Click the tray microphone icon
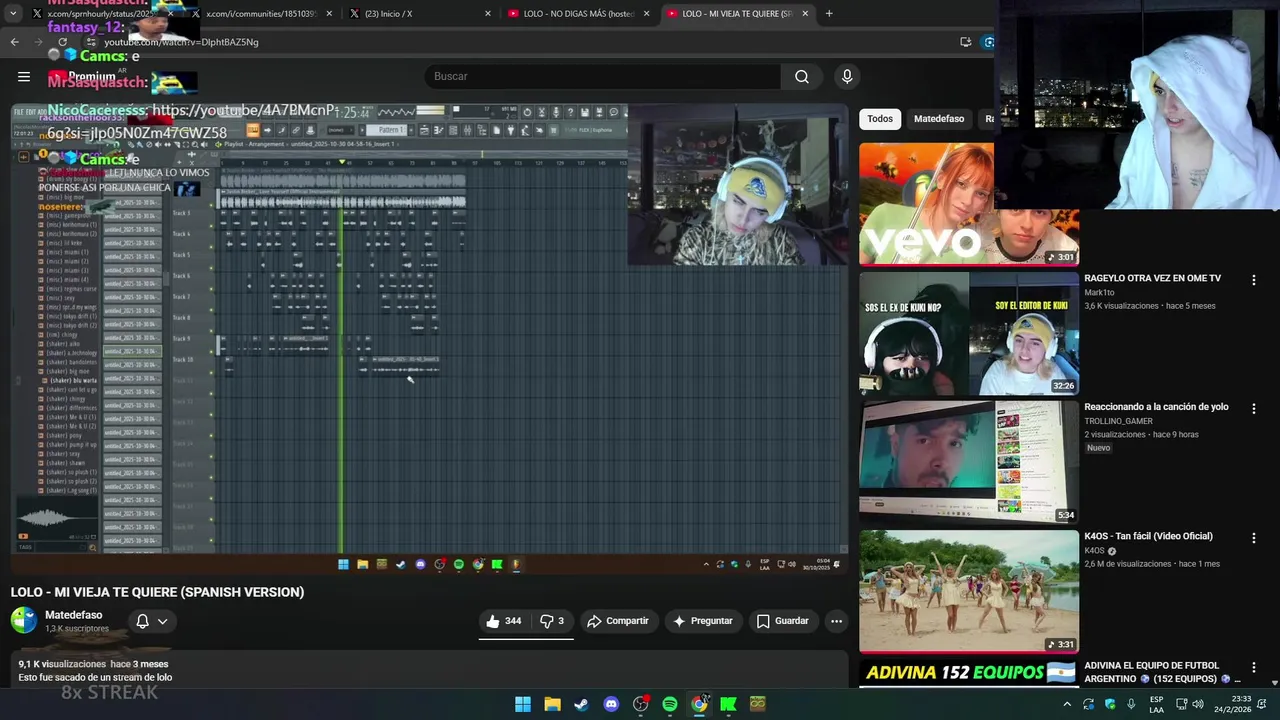The width and height of the screenshot is (1280, 720). pos(1131,704)
